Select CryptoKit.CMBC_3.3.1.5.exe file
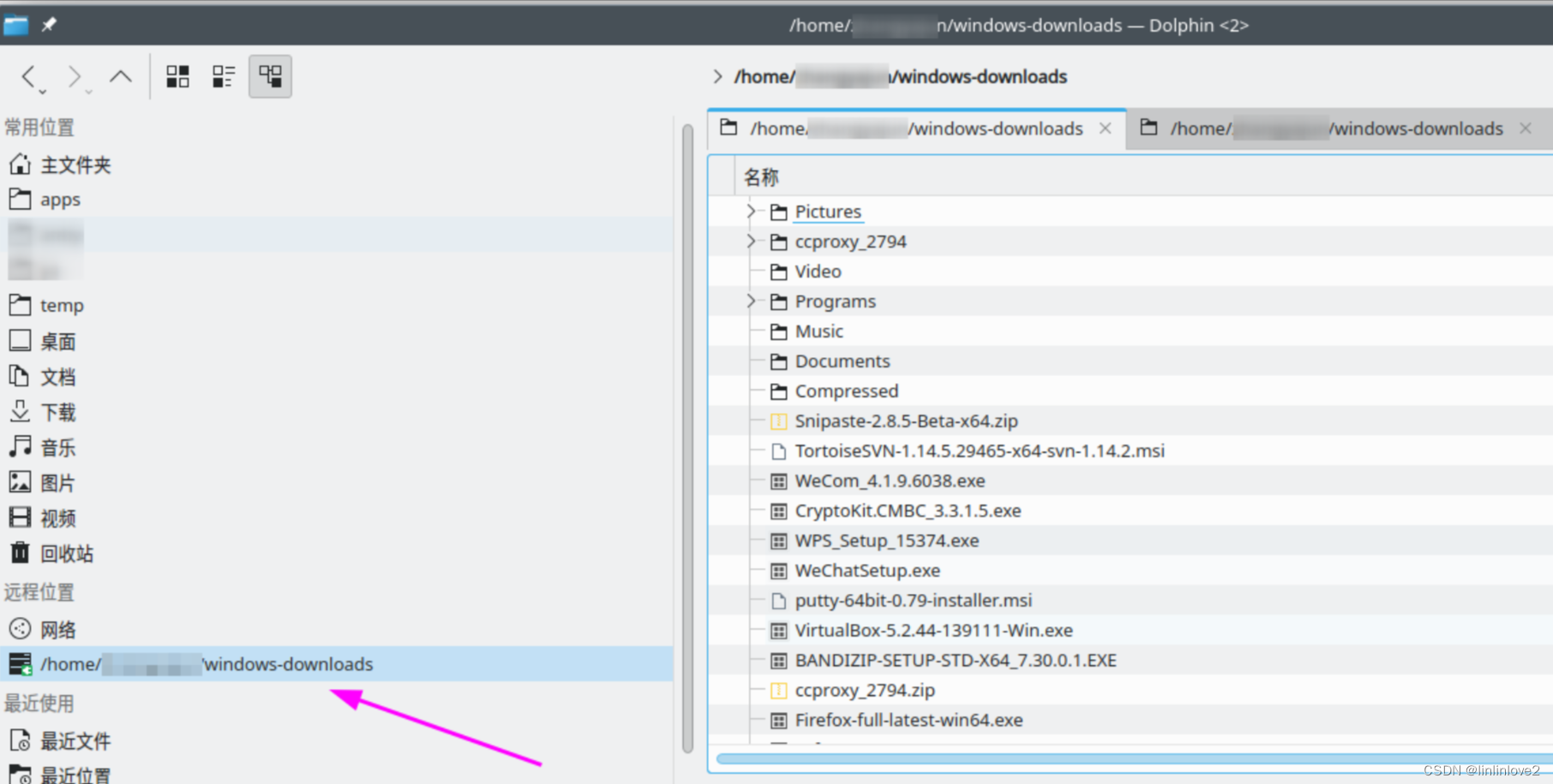The width and height of the screenshot is (1553, 784). [x=908, y=511]
